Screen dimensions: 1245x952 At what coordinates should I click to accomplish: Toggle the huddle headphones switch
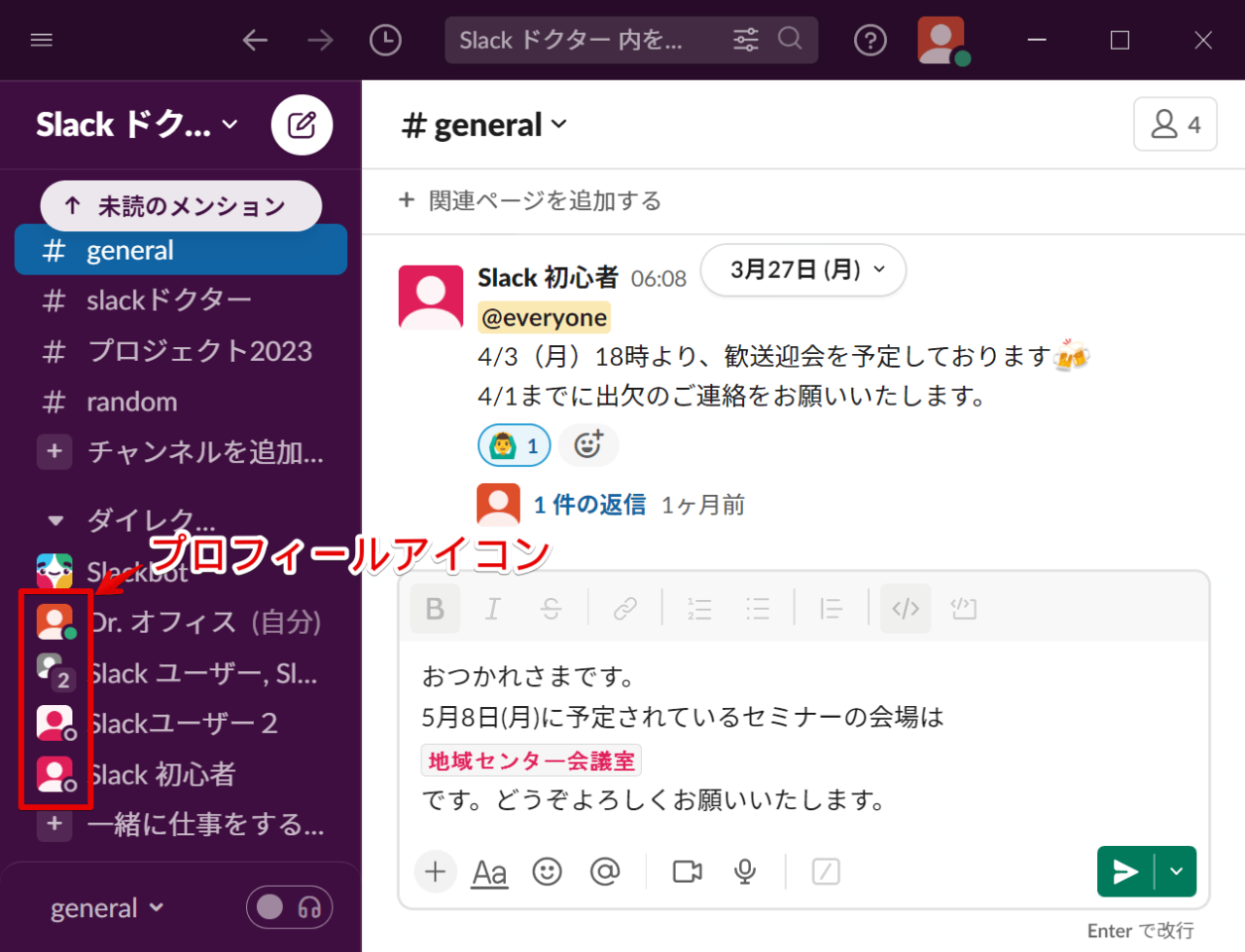tap(289, 907)
